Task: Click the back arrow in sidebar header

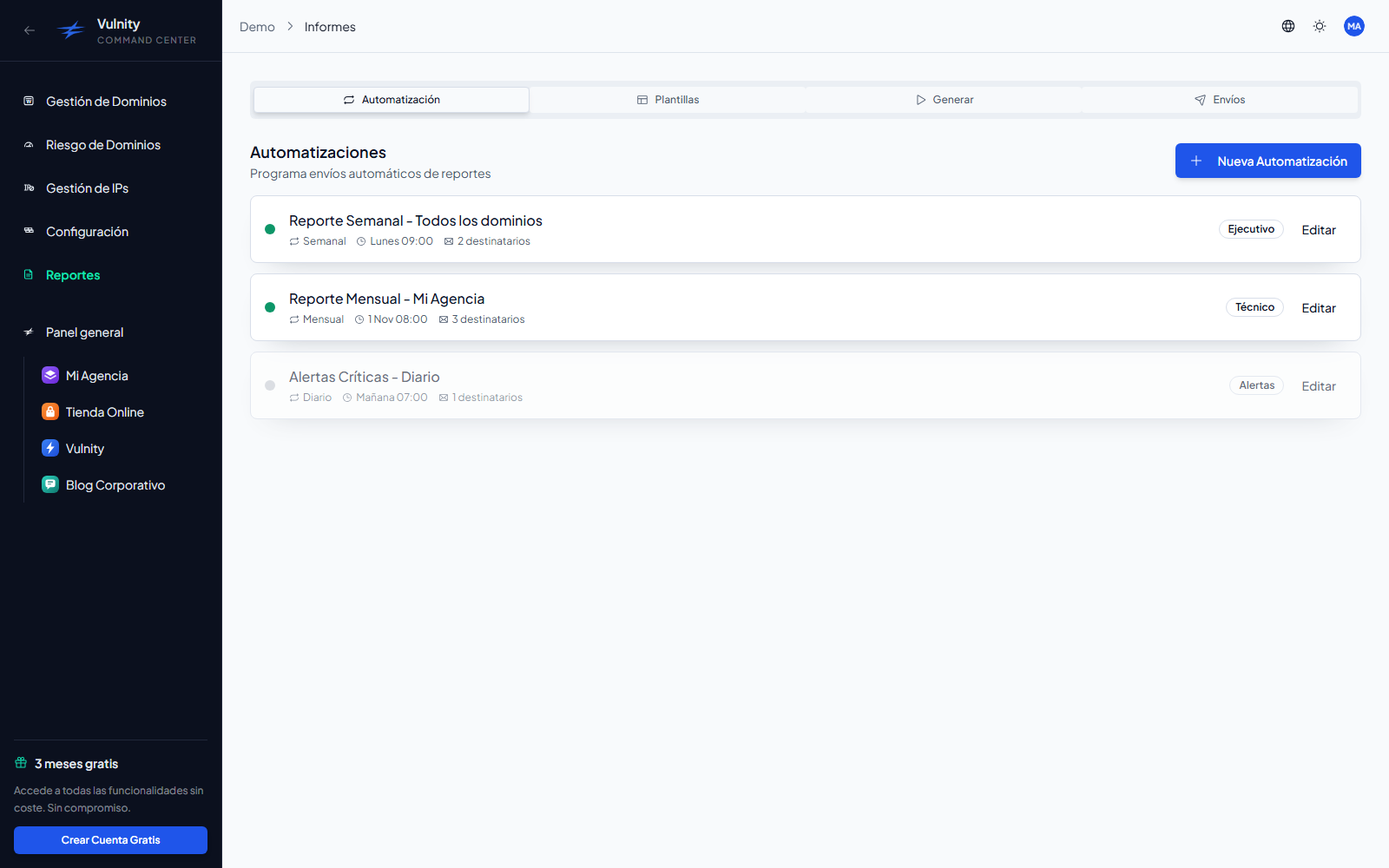Action: (30, 30)
